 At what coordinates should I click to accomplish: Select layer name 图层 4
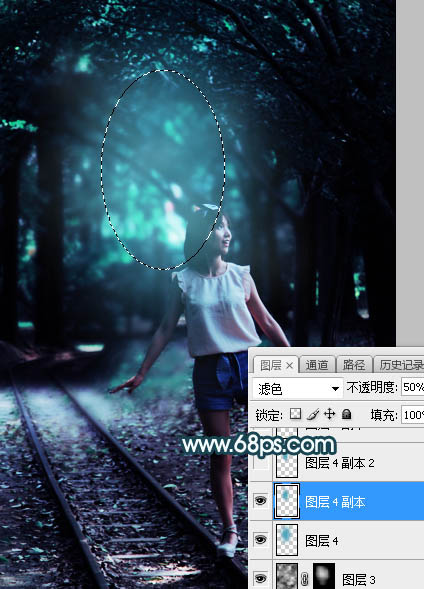click(x=321, y=541)
